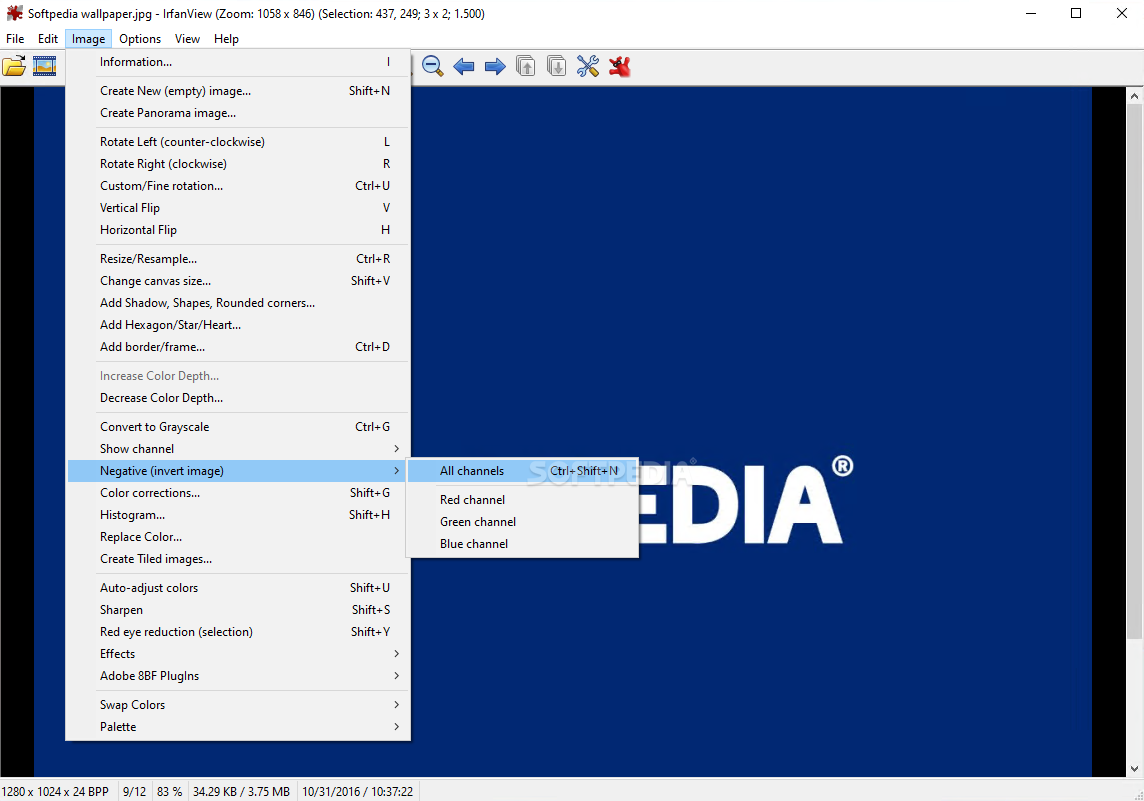Click the vertical scrollbar down arrow
The image size is (1144, 801).
(x=1135, y=769)
